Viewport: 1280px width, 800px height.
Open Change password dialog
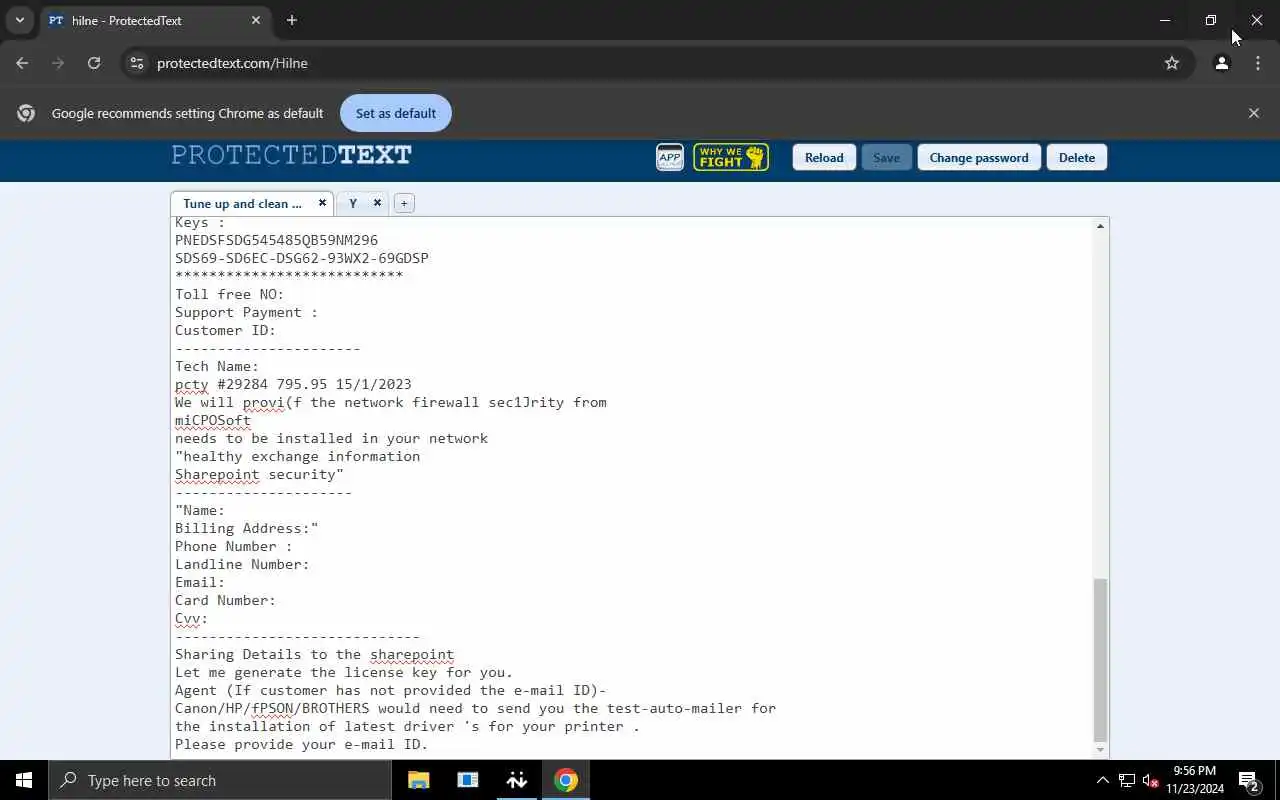[x=979, y=157]
